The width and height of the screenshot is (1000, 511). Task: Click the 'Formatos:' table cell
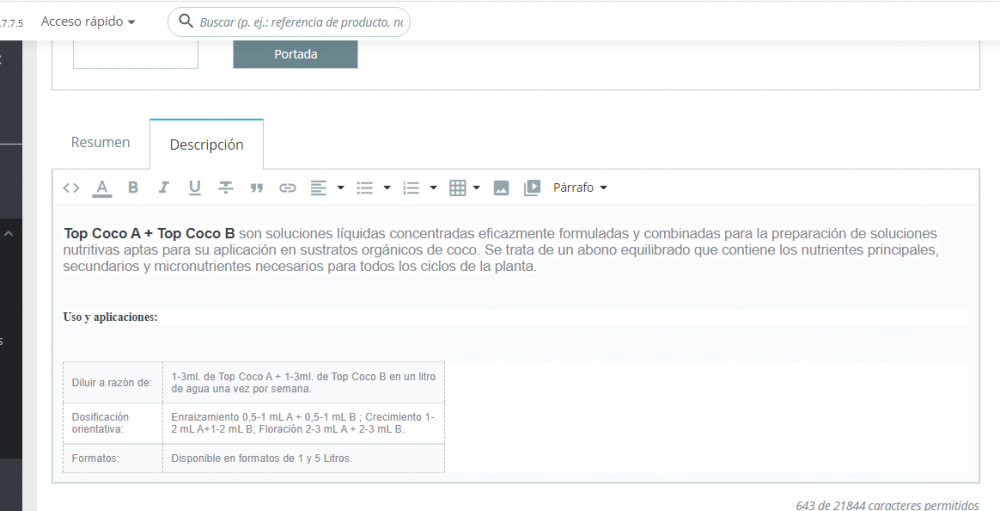[112, 459]
